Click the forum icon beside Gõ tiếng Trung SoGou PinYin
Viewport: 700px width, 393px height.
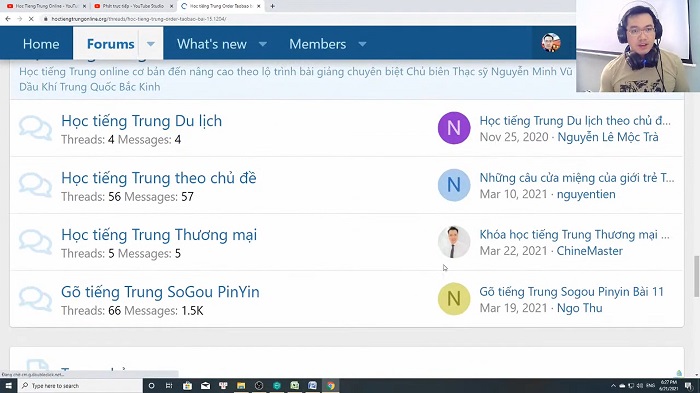[x=35, y=299]
